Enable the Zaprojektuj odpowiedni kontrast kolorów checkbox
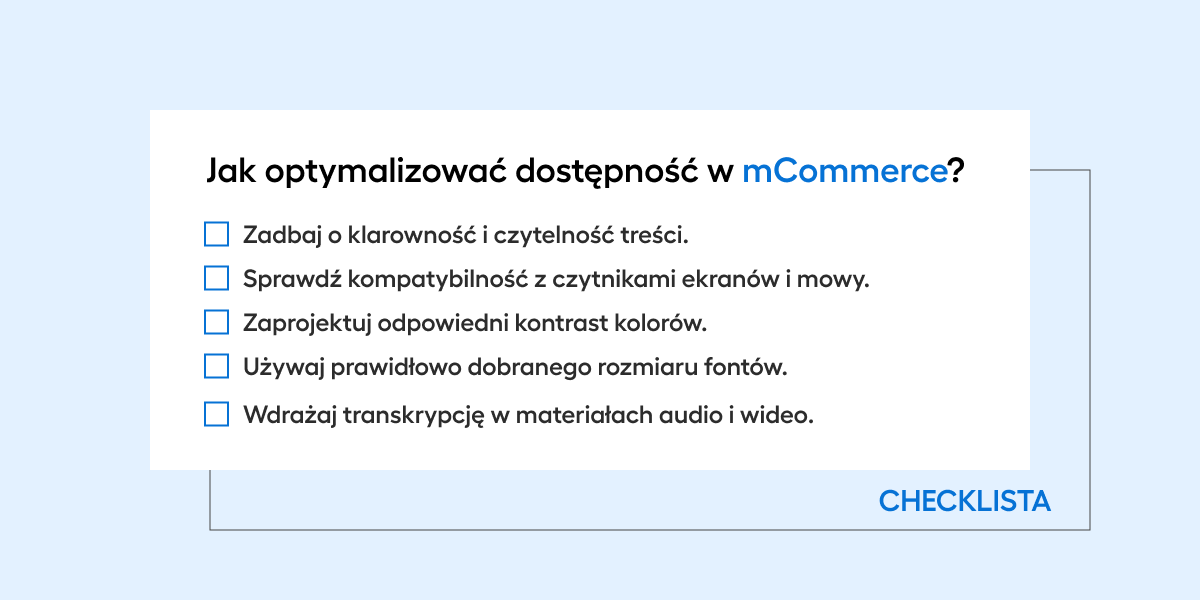The image size is (1200, 600). pyautogui.click(x=217, y=322)
